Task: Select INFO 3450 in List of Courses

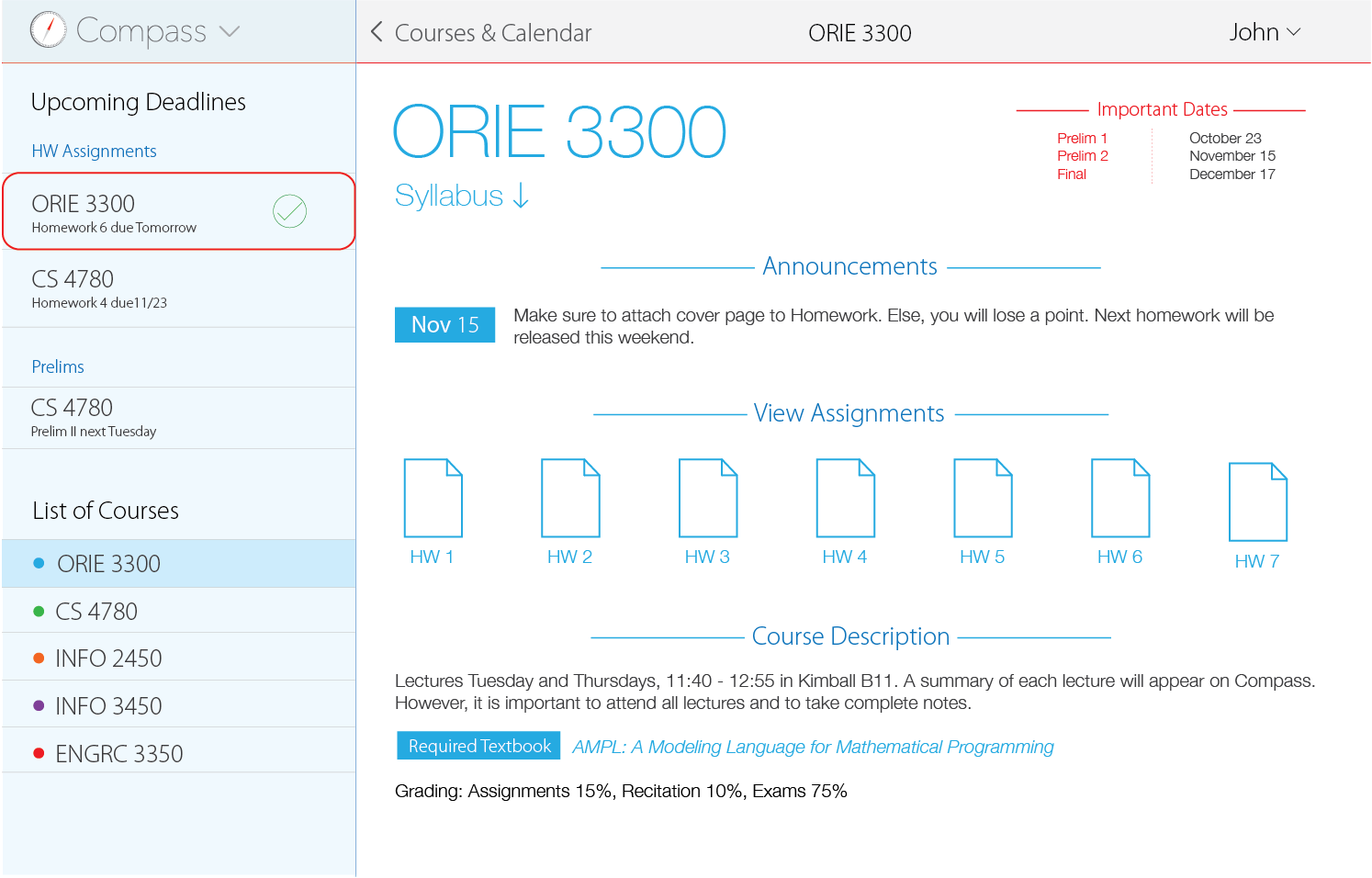Action: 179,705
